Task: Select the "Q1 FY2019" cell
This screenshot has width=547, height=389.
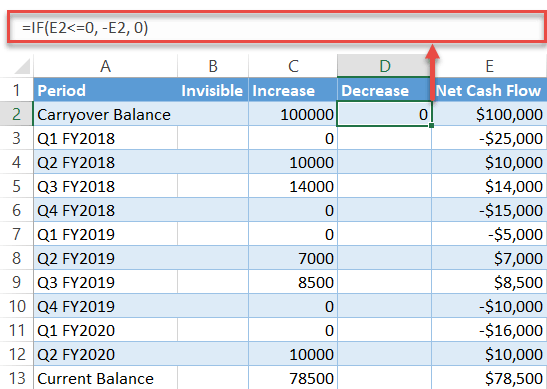Action: point(105,234)
